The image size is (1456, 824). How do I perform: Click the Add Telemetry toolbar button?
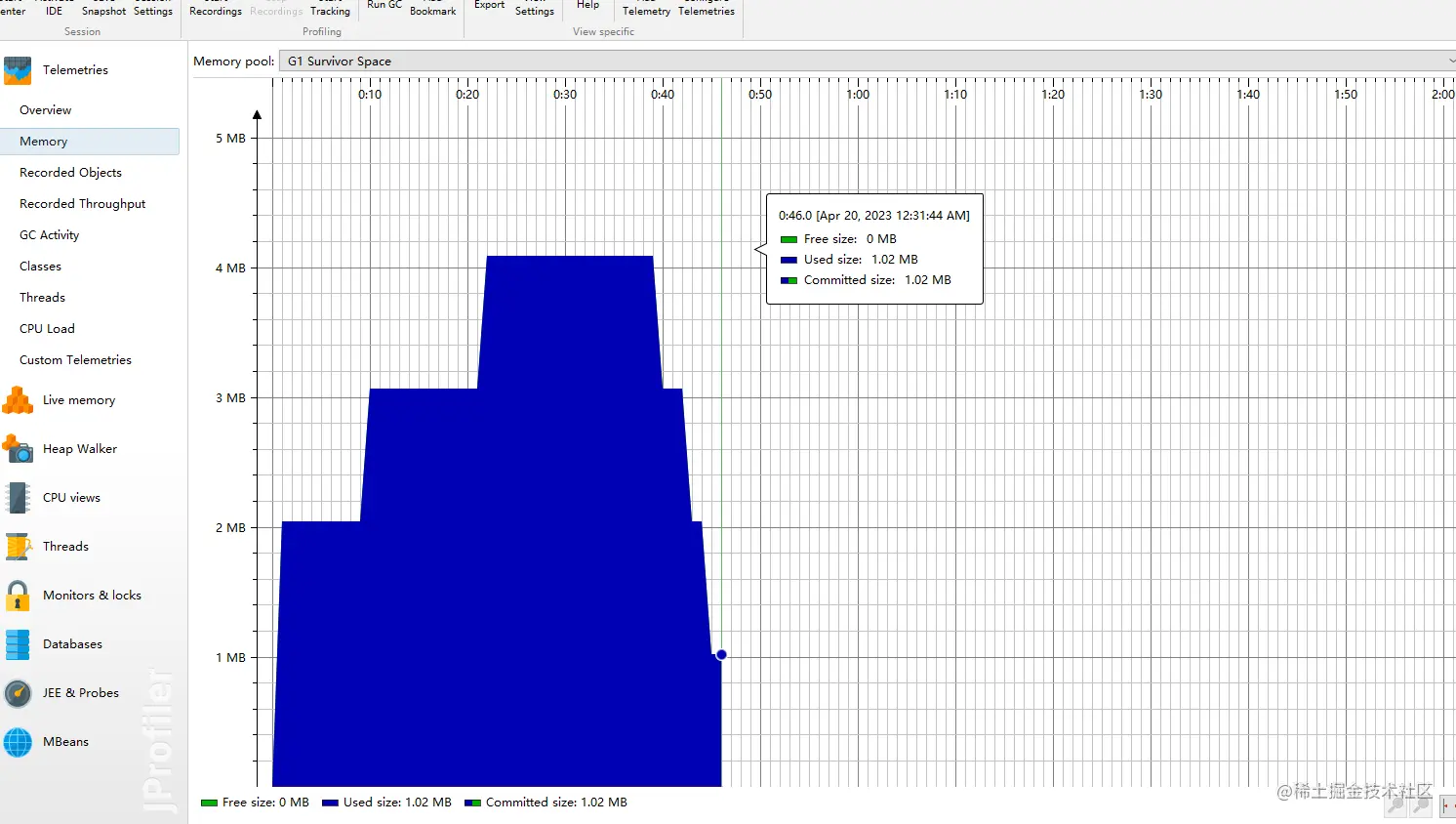(x=646, y=8)
